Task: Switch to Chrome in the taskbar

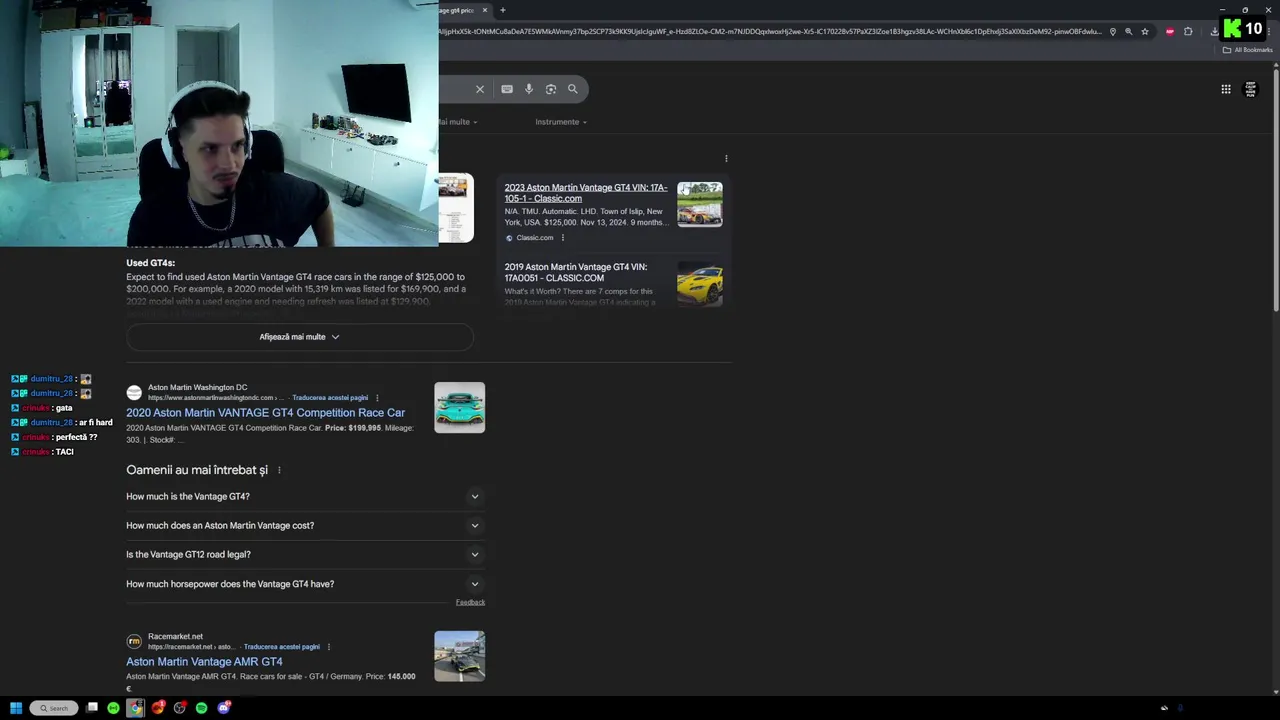Action: tap(135, 708)
